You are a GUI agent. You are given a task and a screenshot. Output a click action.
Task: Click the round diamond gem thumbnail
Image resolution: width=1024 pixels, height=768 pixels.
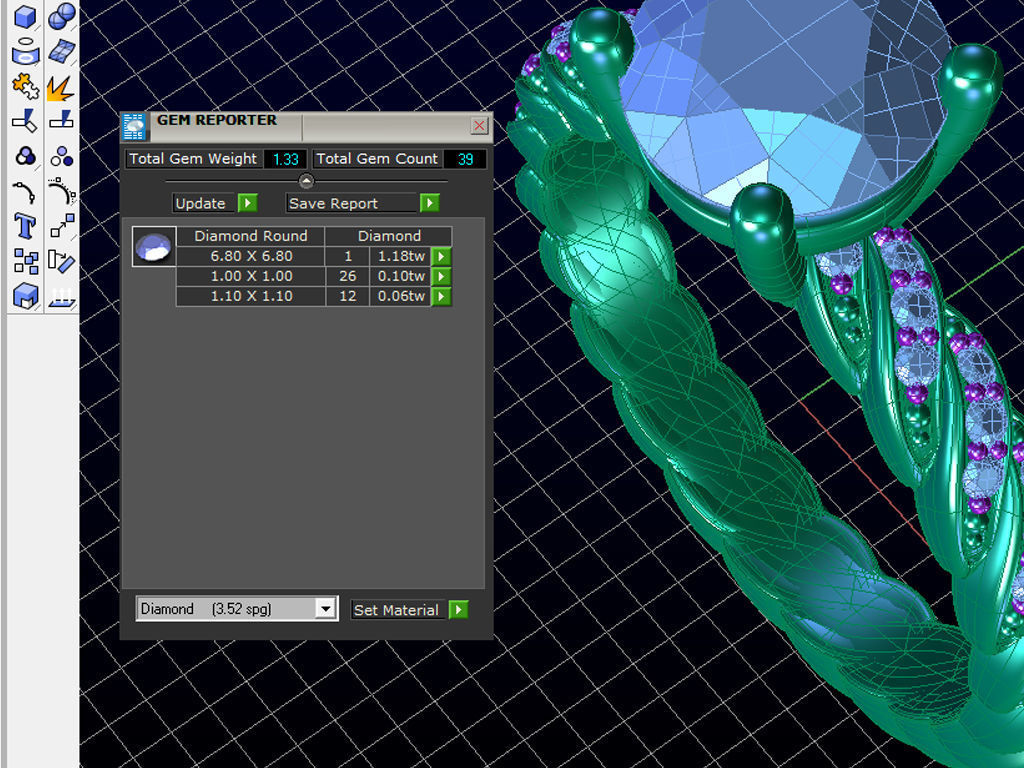(154, 247)
